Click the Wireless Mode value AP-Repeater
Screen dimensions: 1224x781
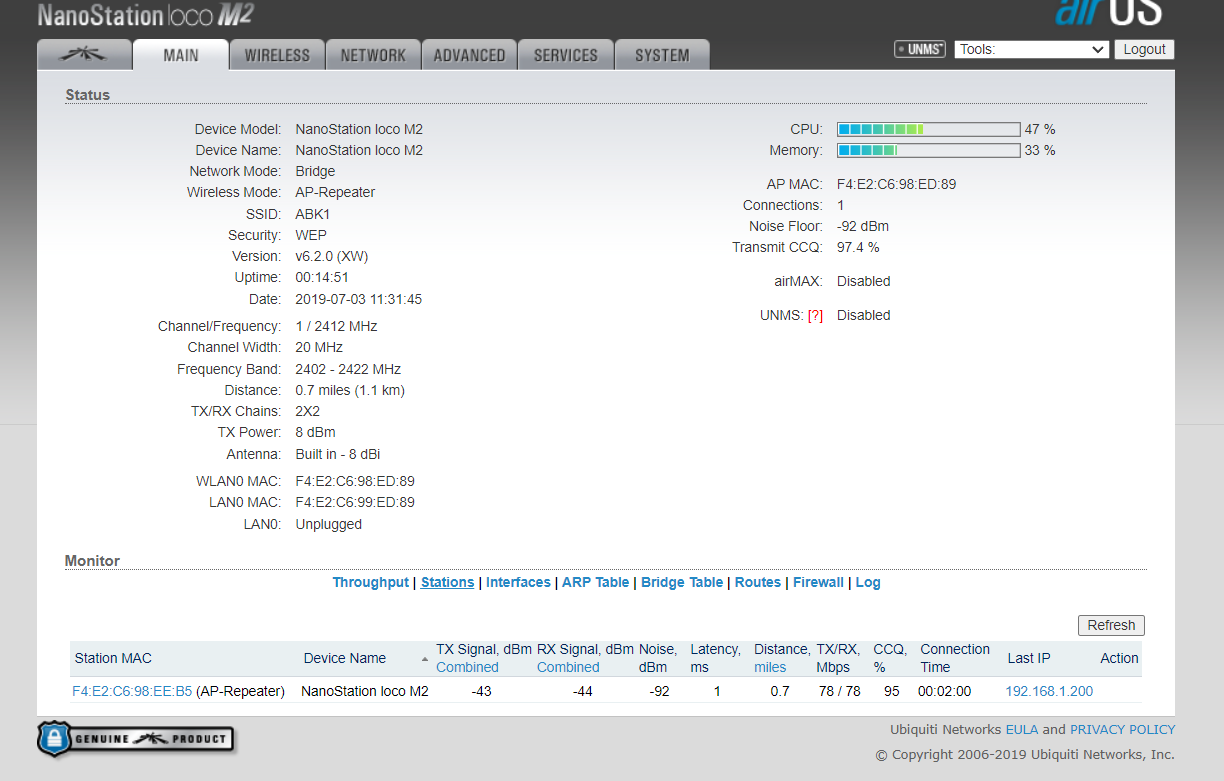point(335,192)
